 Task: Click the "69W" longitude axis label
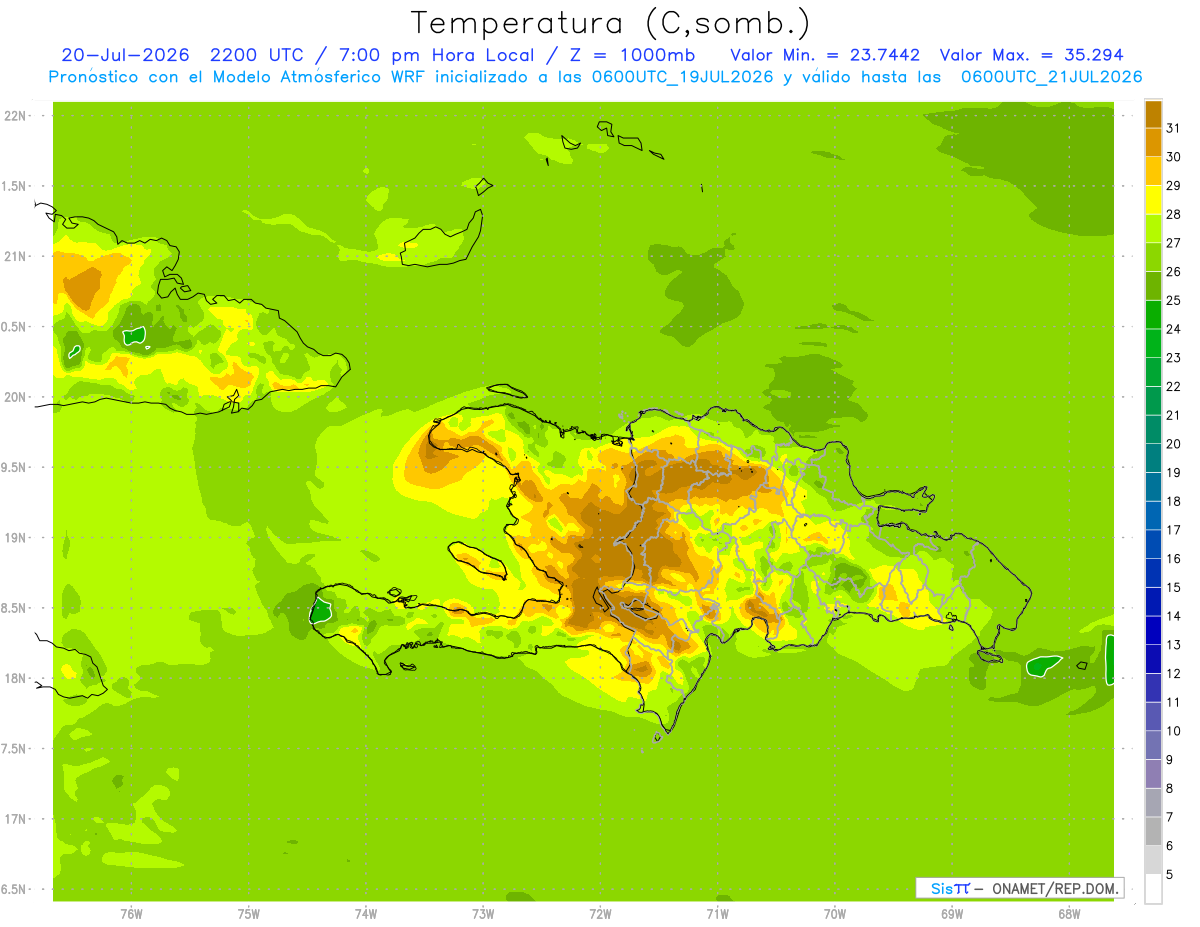[x=952, y=914]
